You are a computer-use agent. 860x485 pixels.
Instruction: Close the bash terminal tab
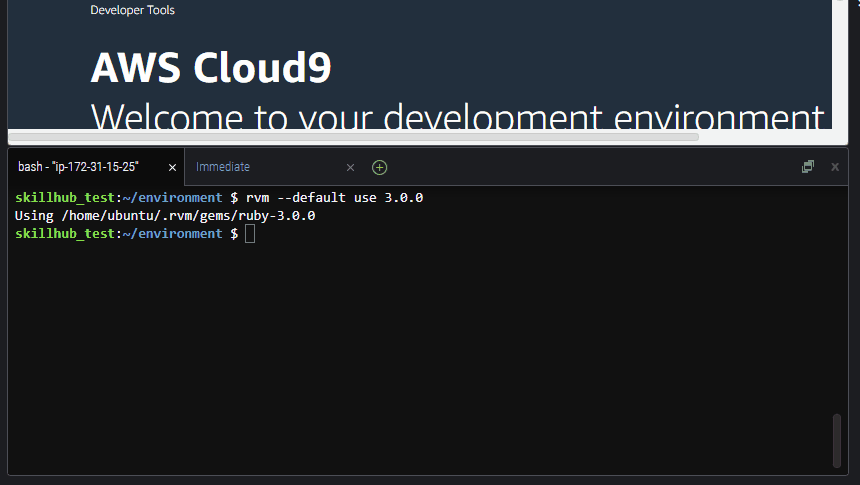coord(172,167)
